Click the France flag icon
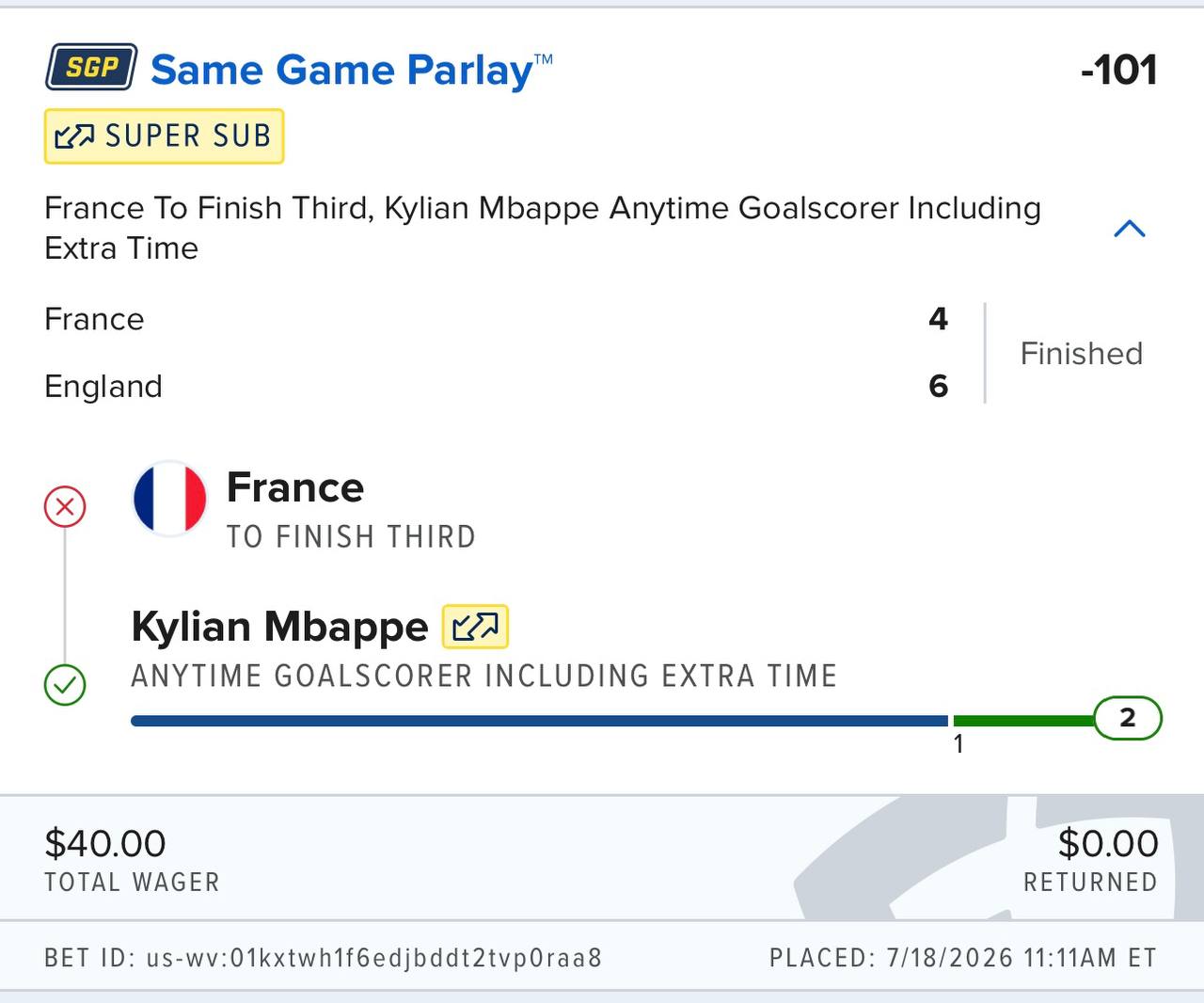 tap(169, 499)
